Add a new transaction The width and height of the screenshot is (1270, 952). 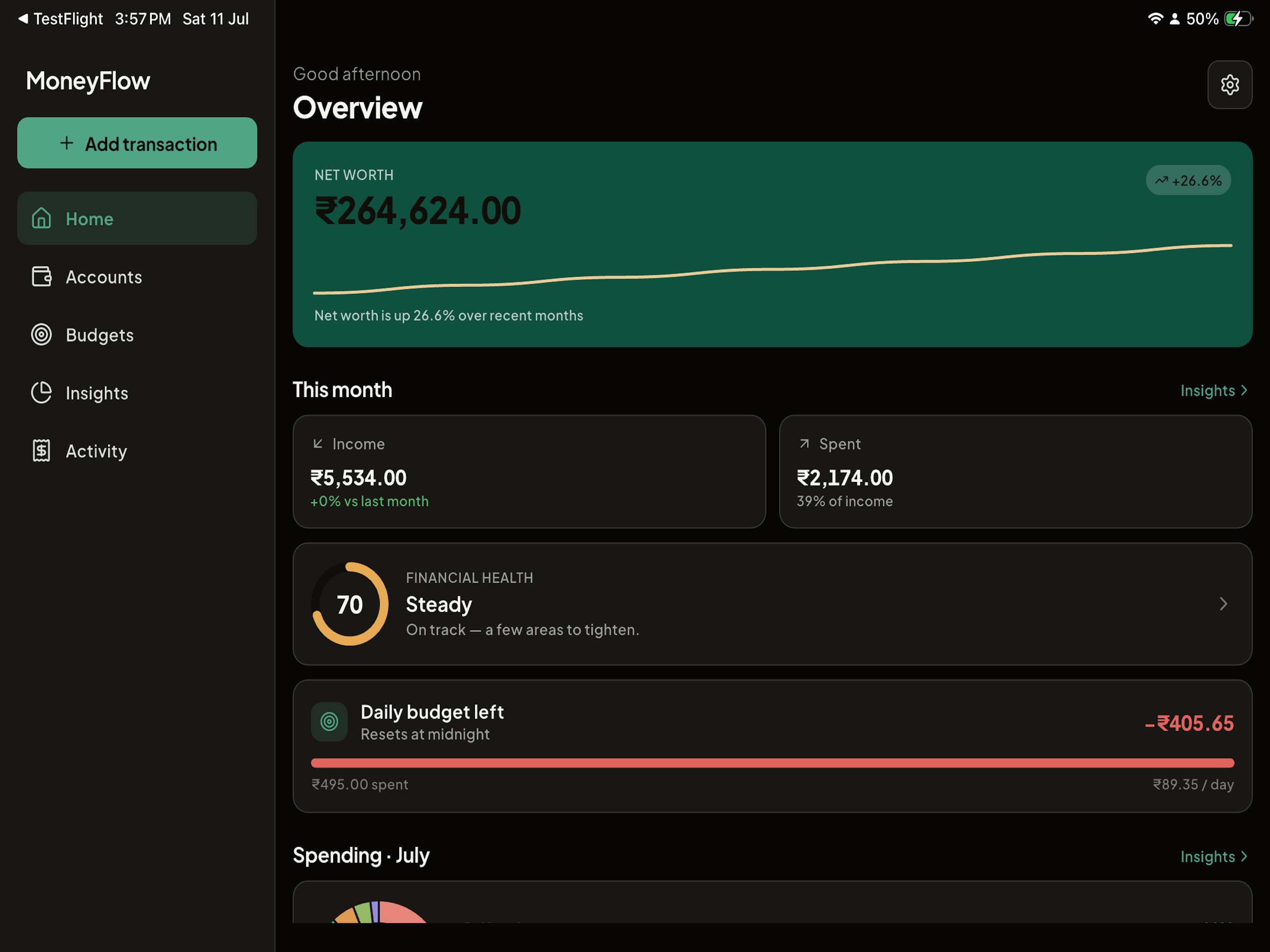point(137,143)
